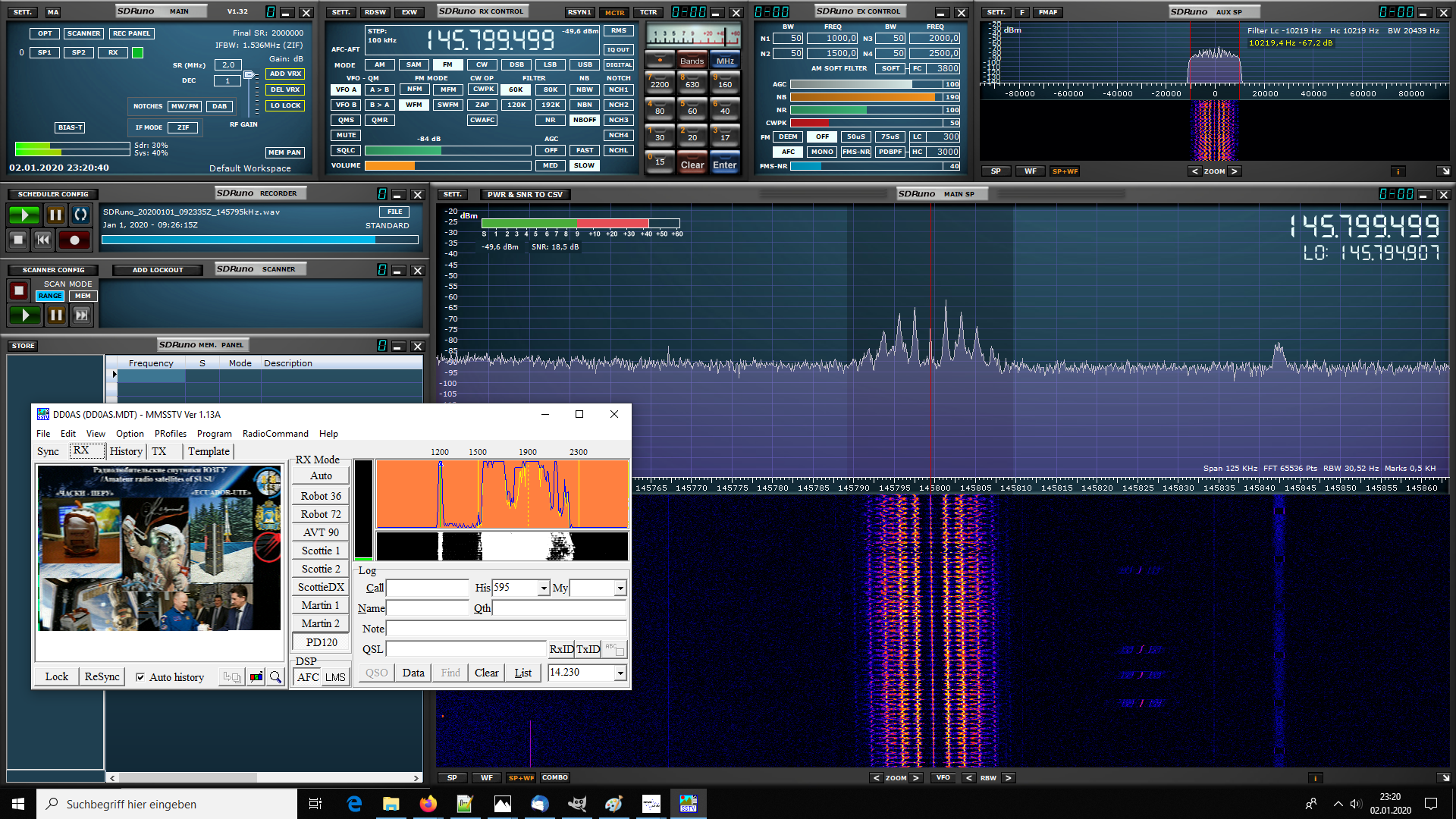Switch to the History tab

coord(126,451)
